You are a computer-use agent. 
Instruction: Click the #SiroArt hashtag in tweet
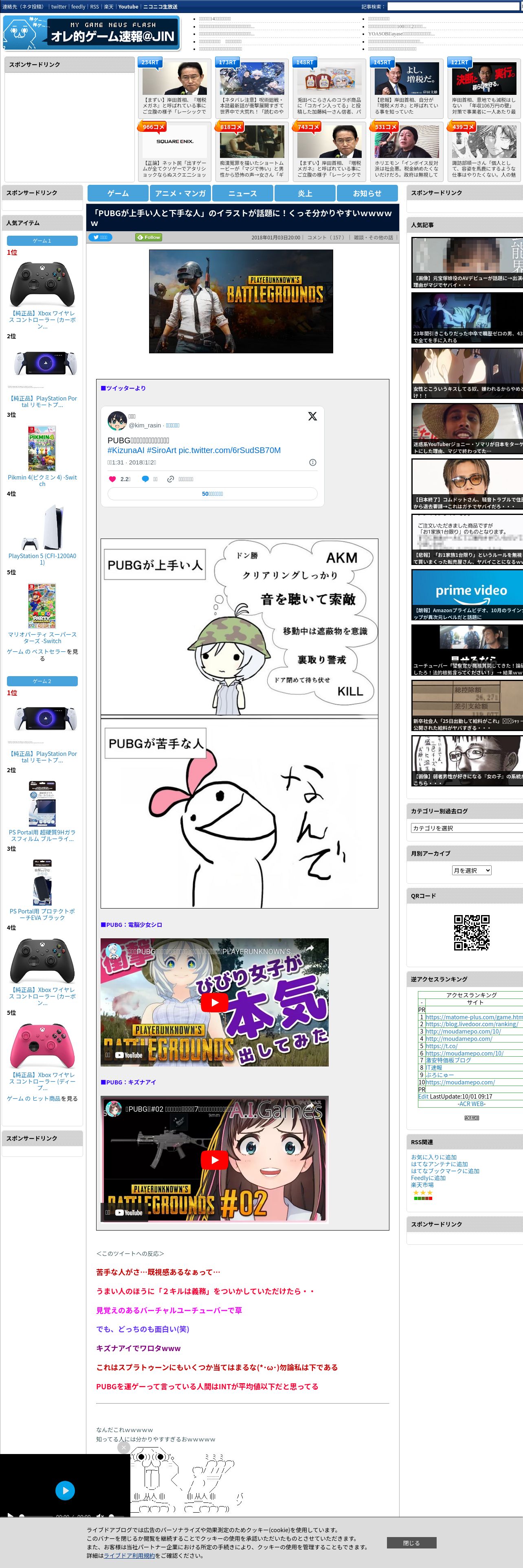(161, 451)
